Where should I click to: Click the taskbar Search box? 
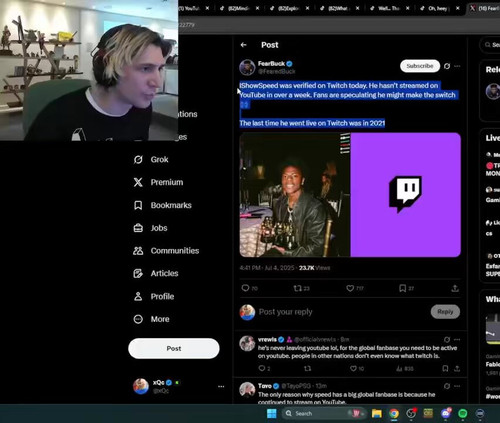pyautogui.click(x=324, y=414)
